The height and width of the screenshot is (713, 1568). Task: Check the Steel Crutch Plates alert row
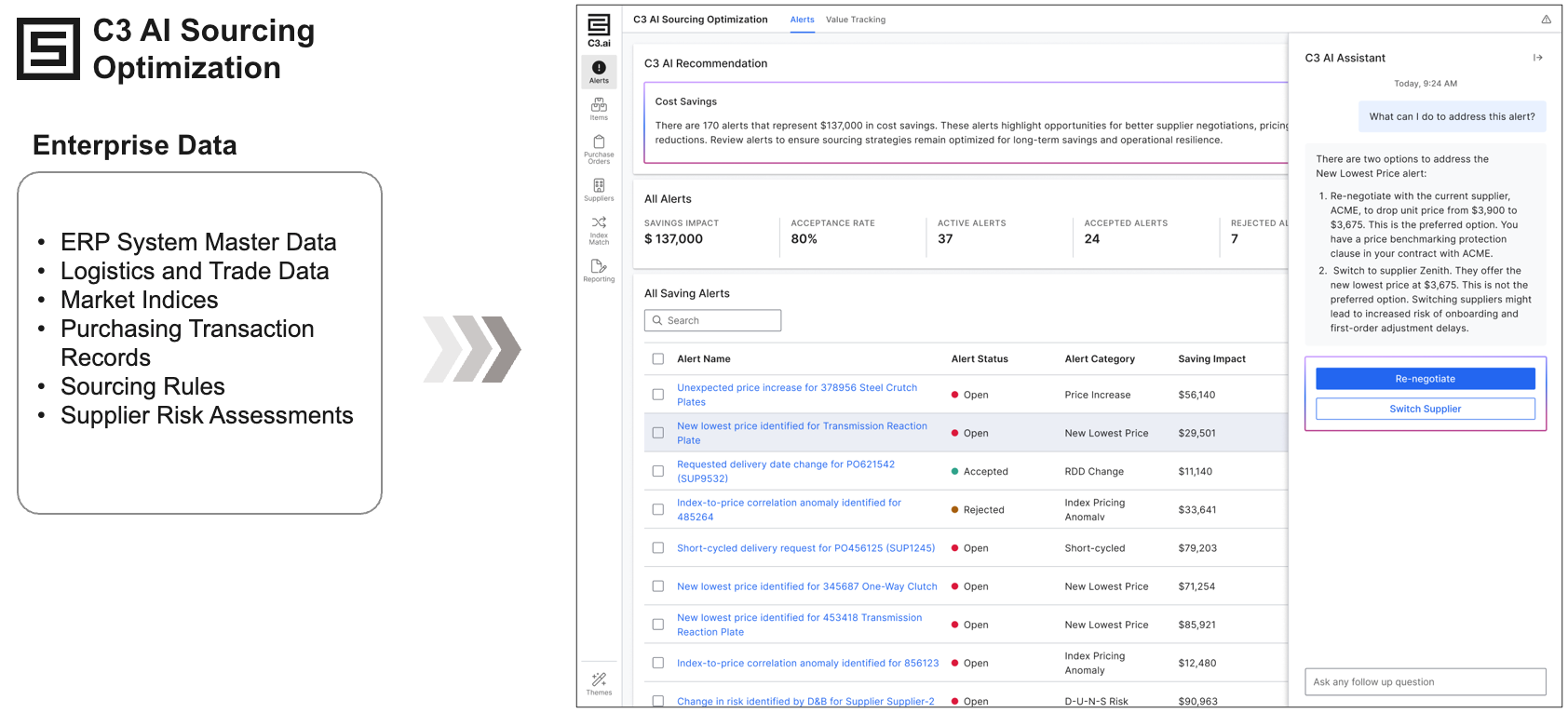pos(658,395)
